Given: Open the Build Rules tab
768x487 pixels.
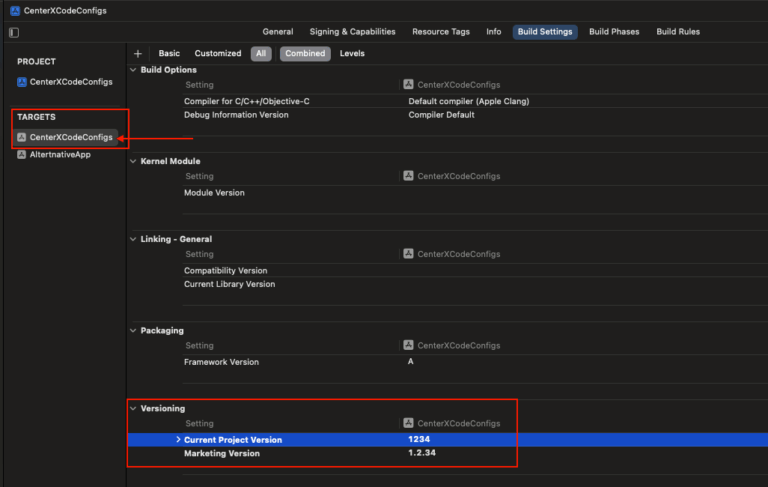Looking at the screenshot, I should click(x=678, y=32).
